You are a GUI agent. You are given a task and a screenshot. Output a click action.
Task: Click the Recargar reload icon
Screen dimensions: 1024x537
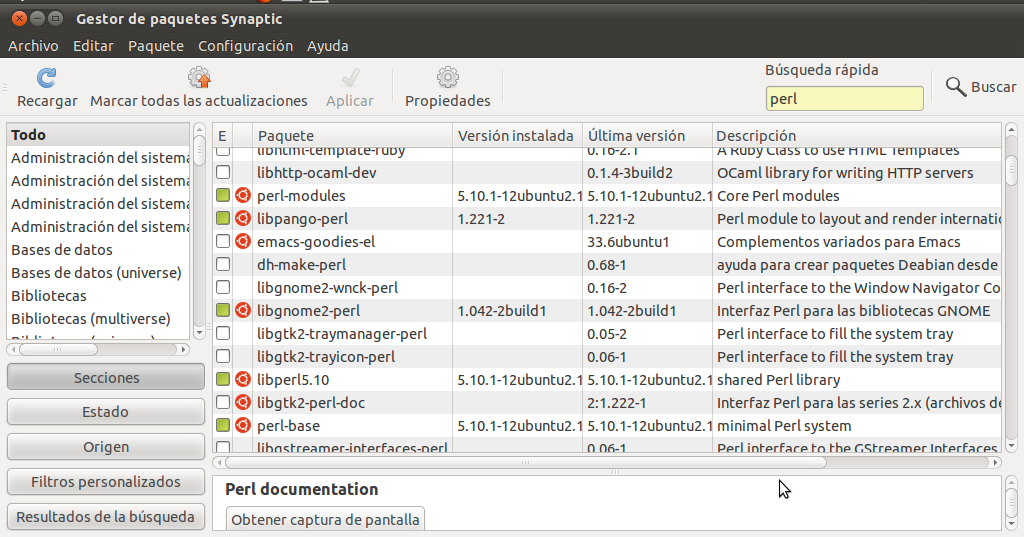click(46, 78)
